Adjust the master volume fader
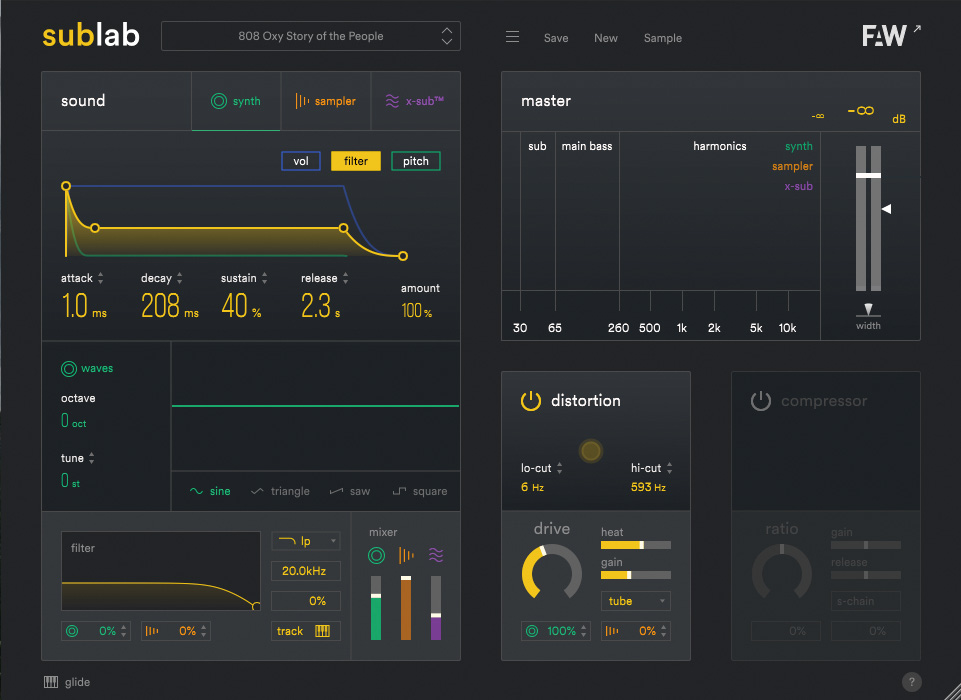Screen dimensions: 961x700 tap(868, 175)
